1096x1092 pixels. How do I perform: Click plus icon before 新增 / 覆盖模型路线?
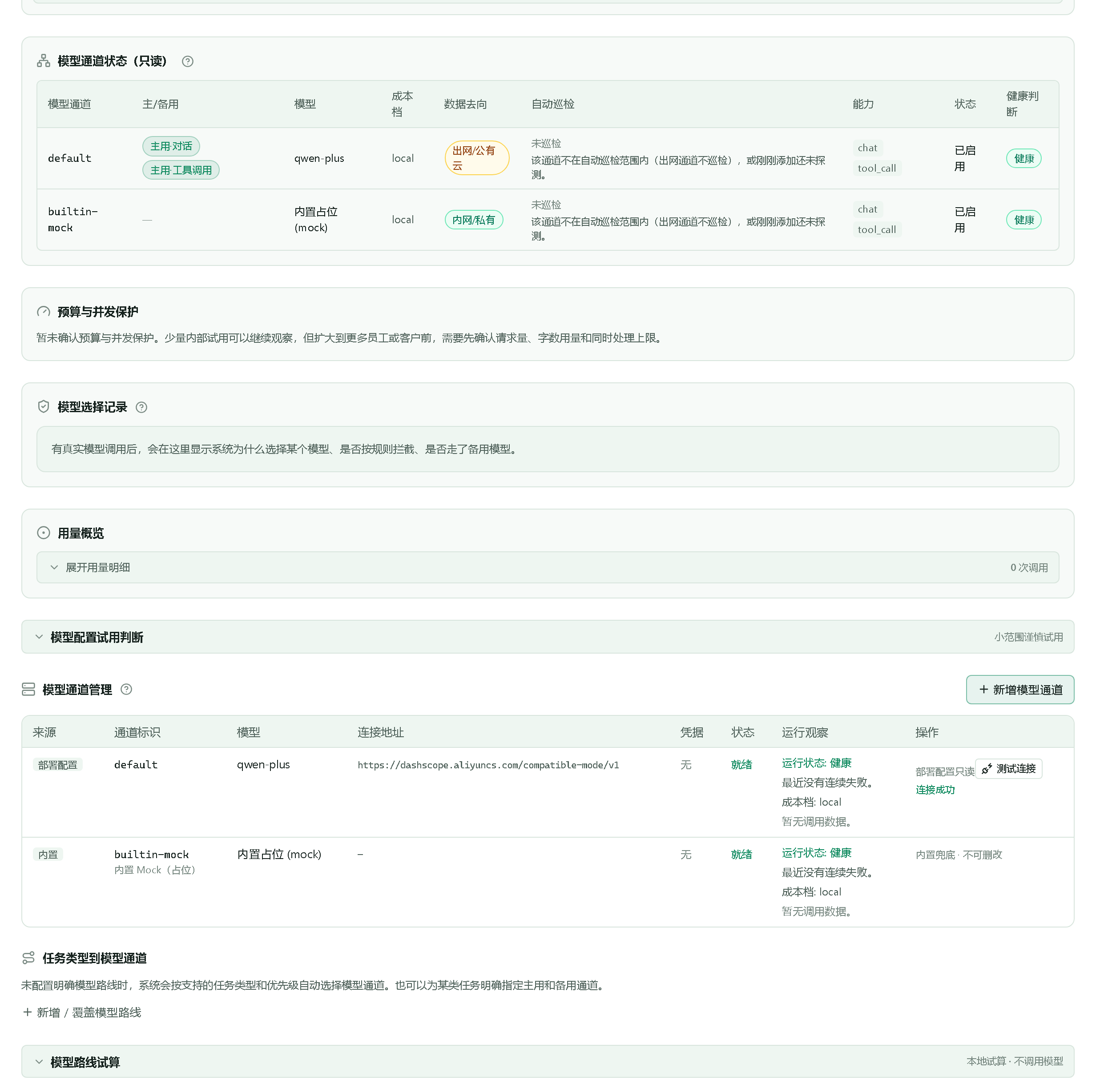[27, 1012]
